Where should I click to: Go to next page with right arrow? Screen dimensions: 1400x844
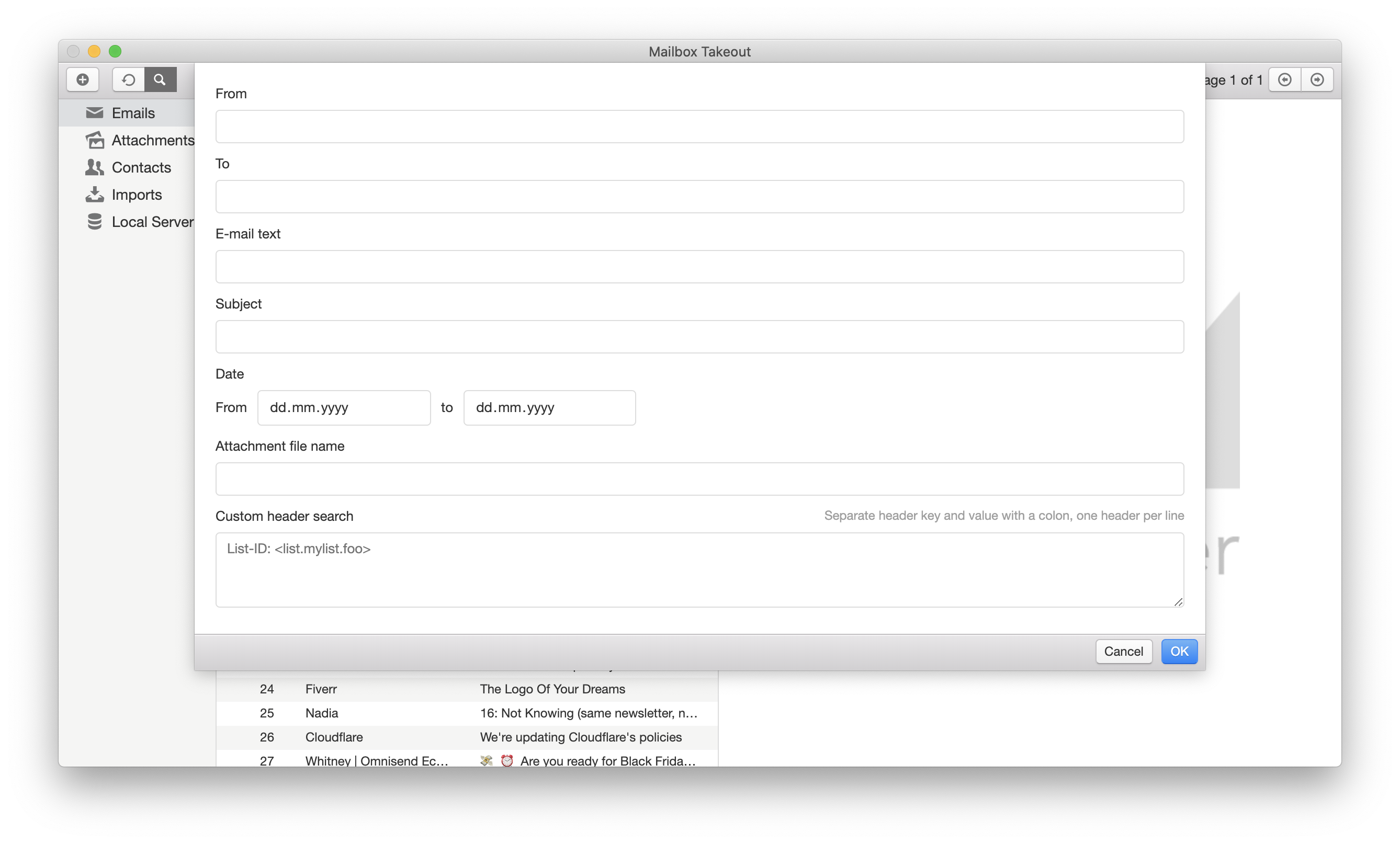(1318, 79)
